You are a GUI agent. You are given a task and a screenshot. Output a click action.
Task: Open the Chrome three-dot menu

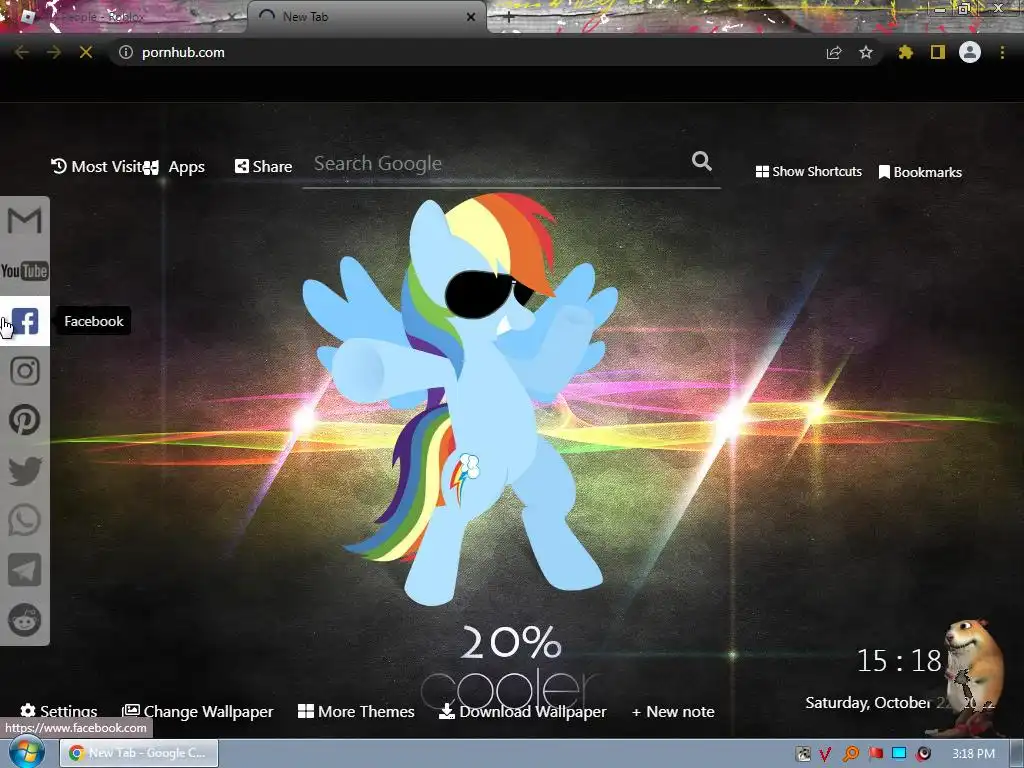point(1002,52)
